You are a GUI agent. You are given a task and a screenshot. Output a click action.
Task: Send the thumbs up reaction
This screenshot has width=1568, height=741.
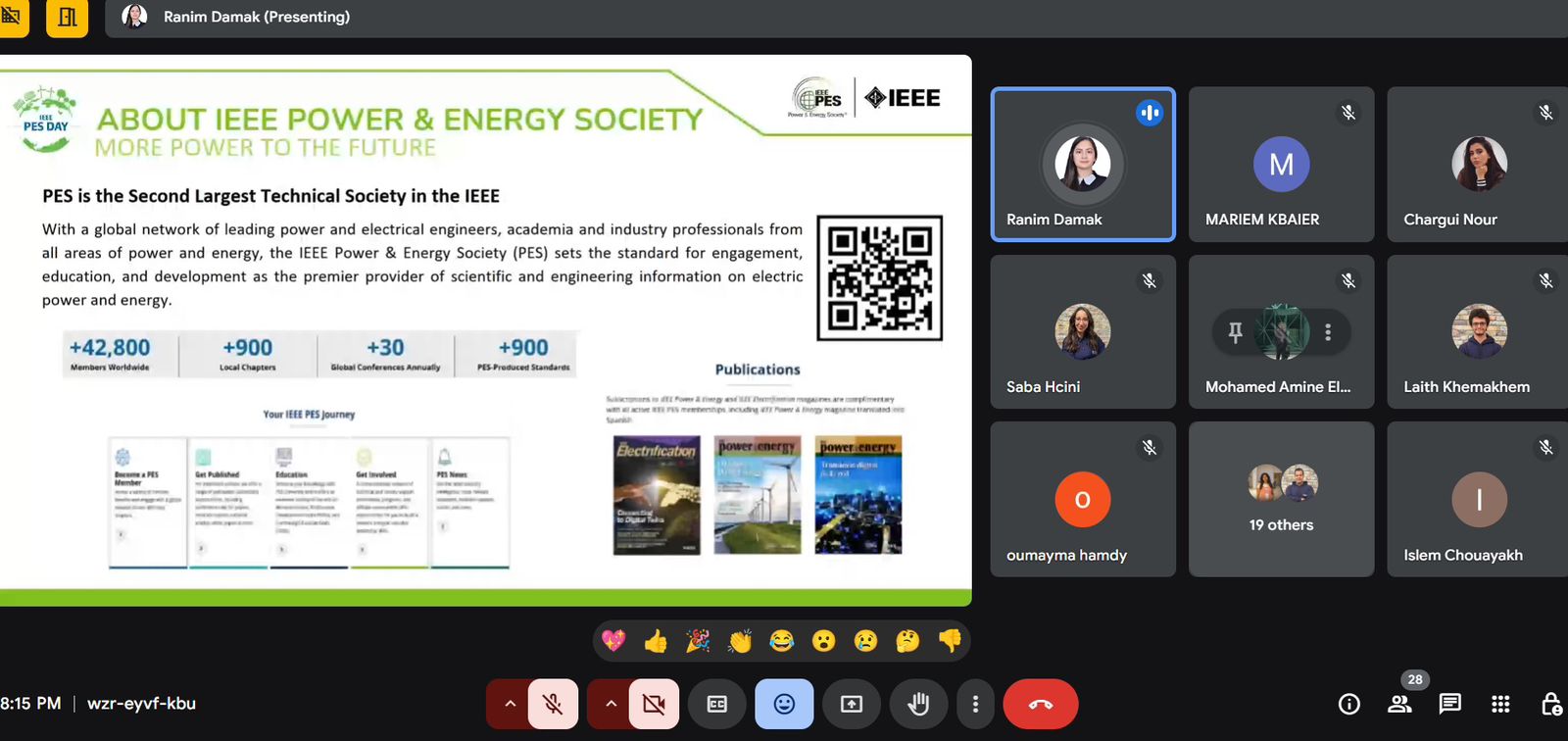tap(656, 641)
